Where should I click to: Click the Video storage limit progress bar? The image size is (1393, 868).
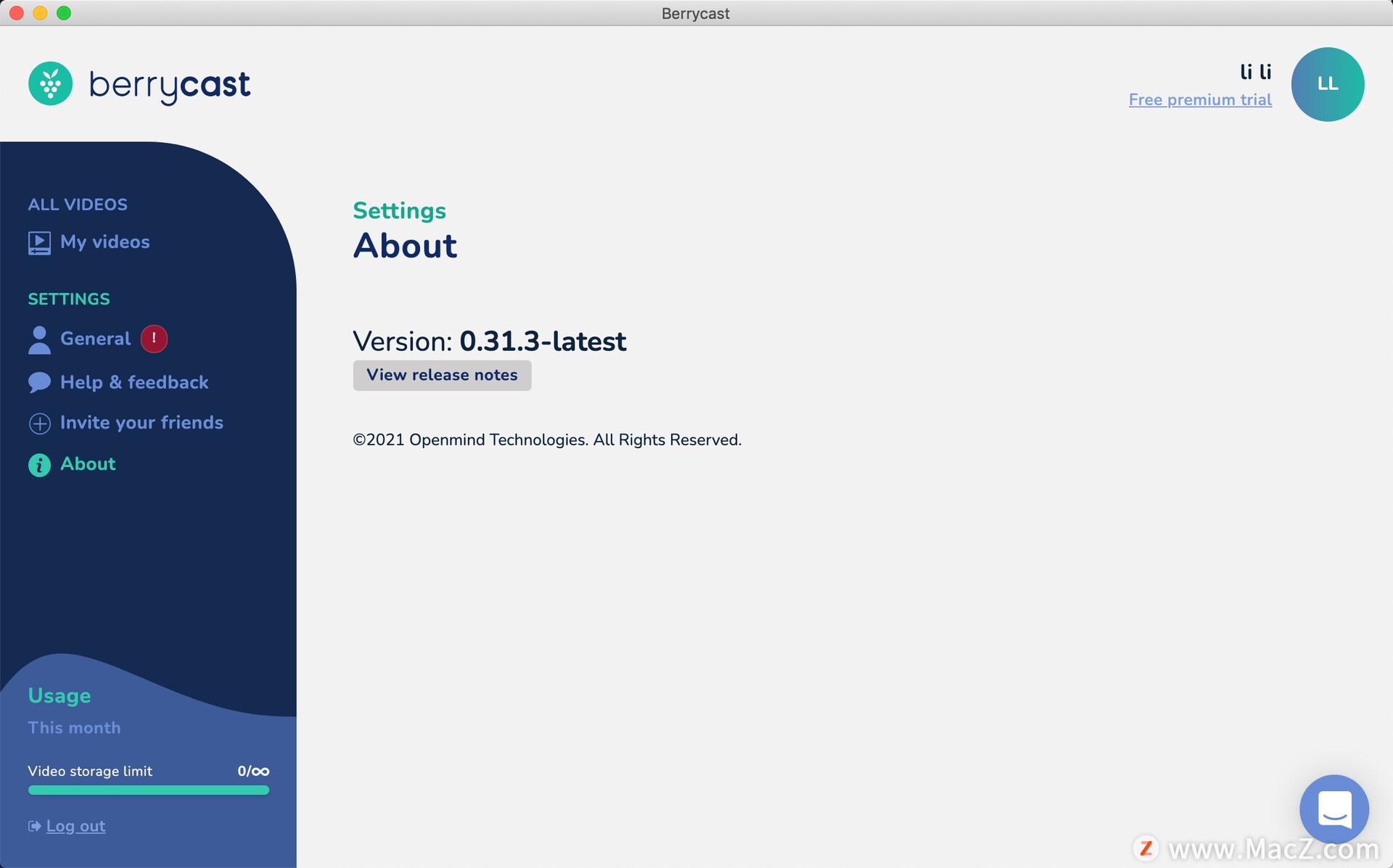point(149,790)
